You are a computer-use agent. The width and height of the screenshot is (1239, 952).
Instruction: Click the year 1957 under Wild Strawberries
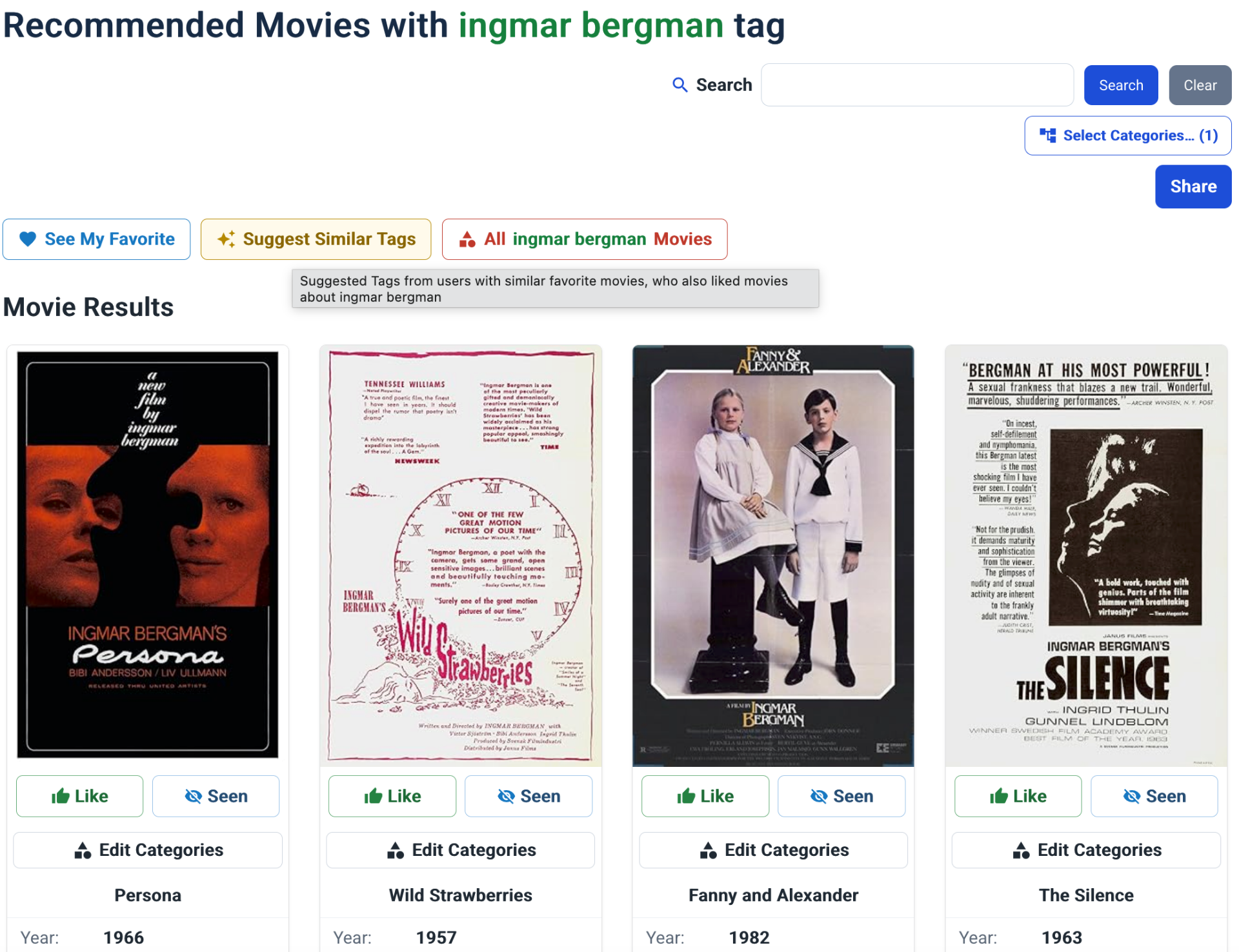click(x=436, y=938)
